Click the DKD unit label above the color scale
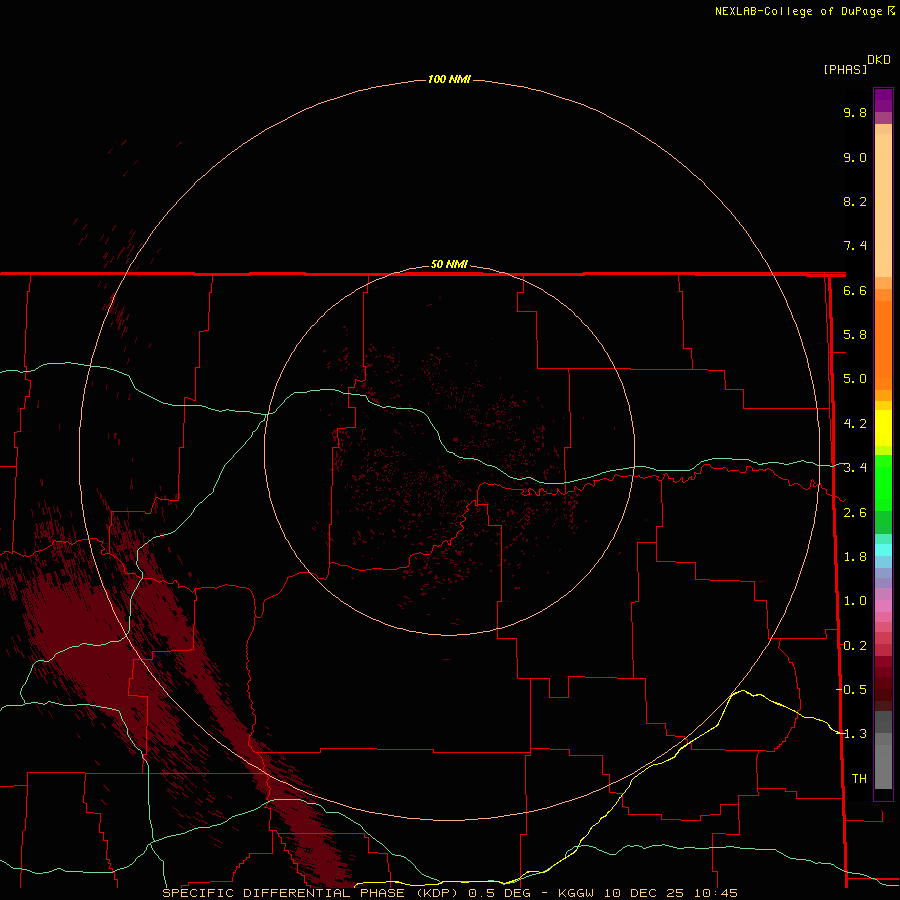The width and height of the screenshot is (900, 900). [879, 60]
